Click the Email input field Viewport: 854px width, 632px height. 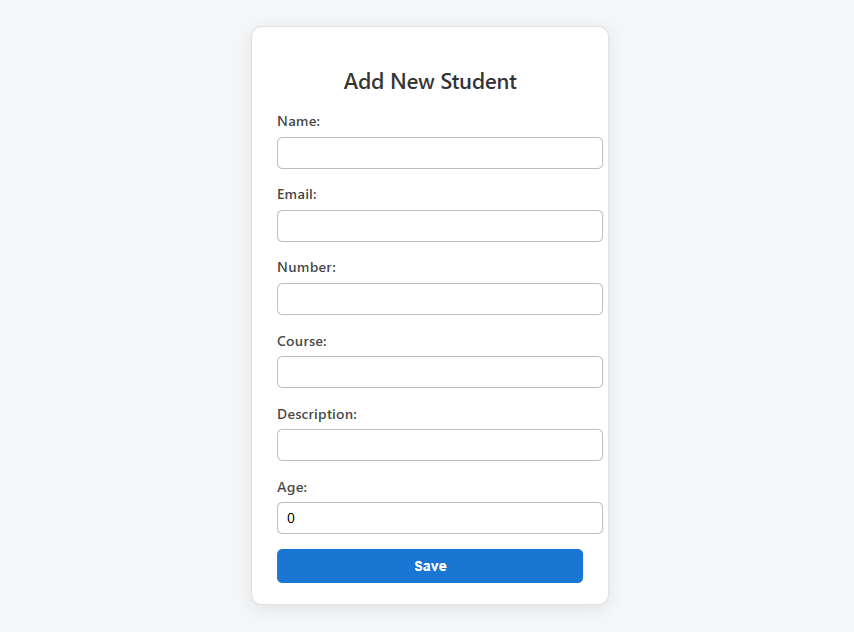click(439, 226)
